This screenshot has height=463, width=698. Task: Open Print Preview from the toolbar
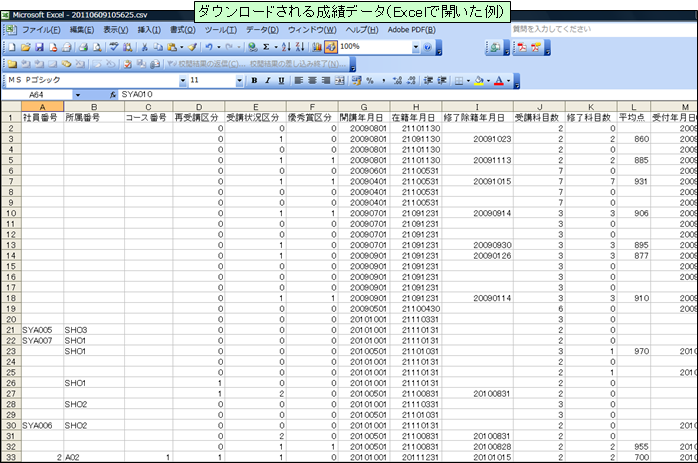point(97,47)
